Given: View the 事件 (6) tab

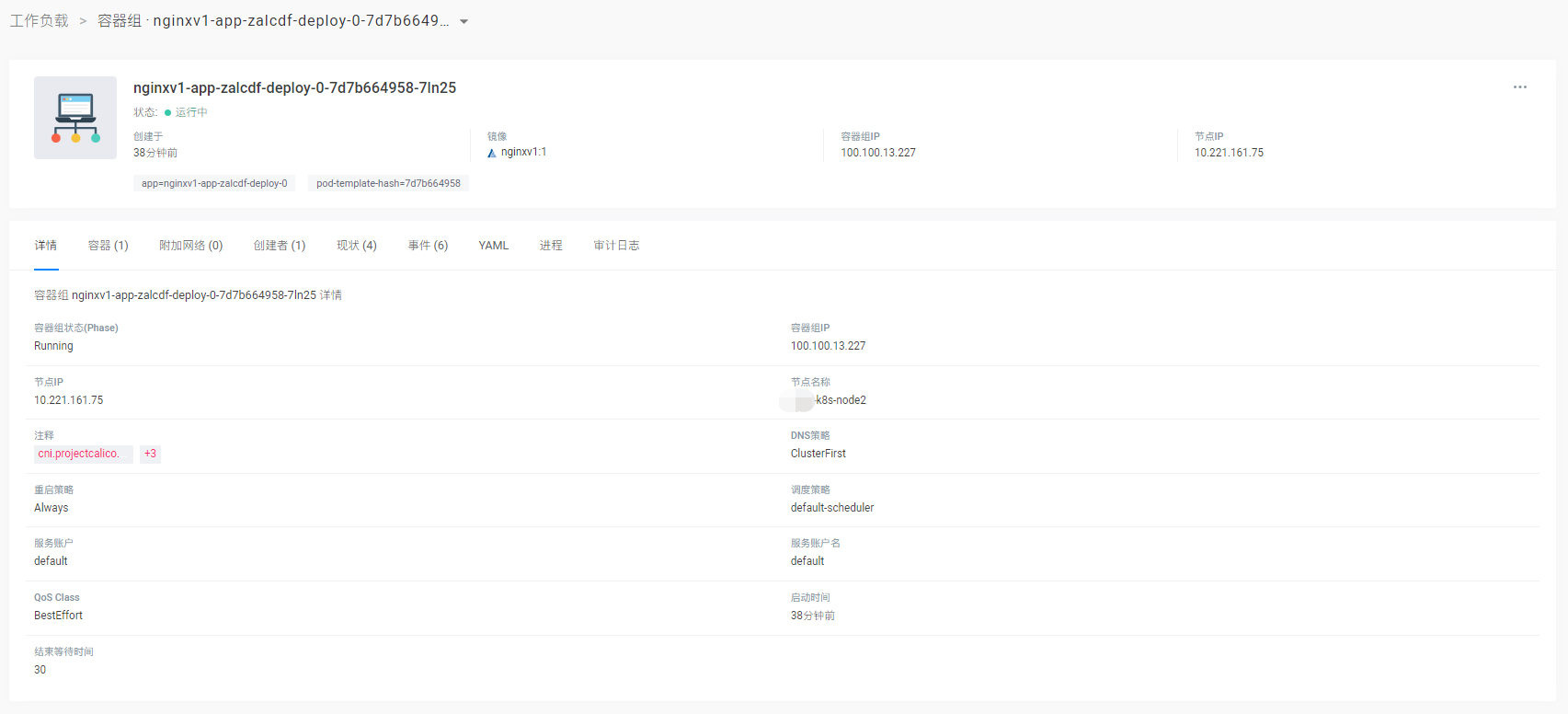Looking at the screenshot, I should click(x=428, y=246).
